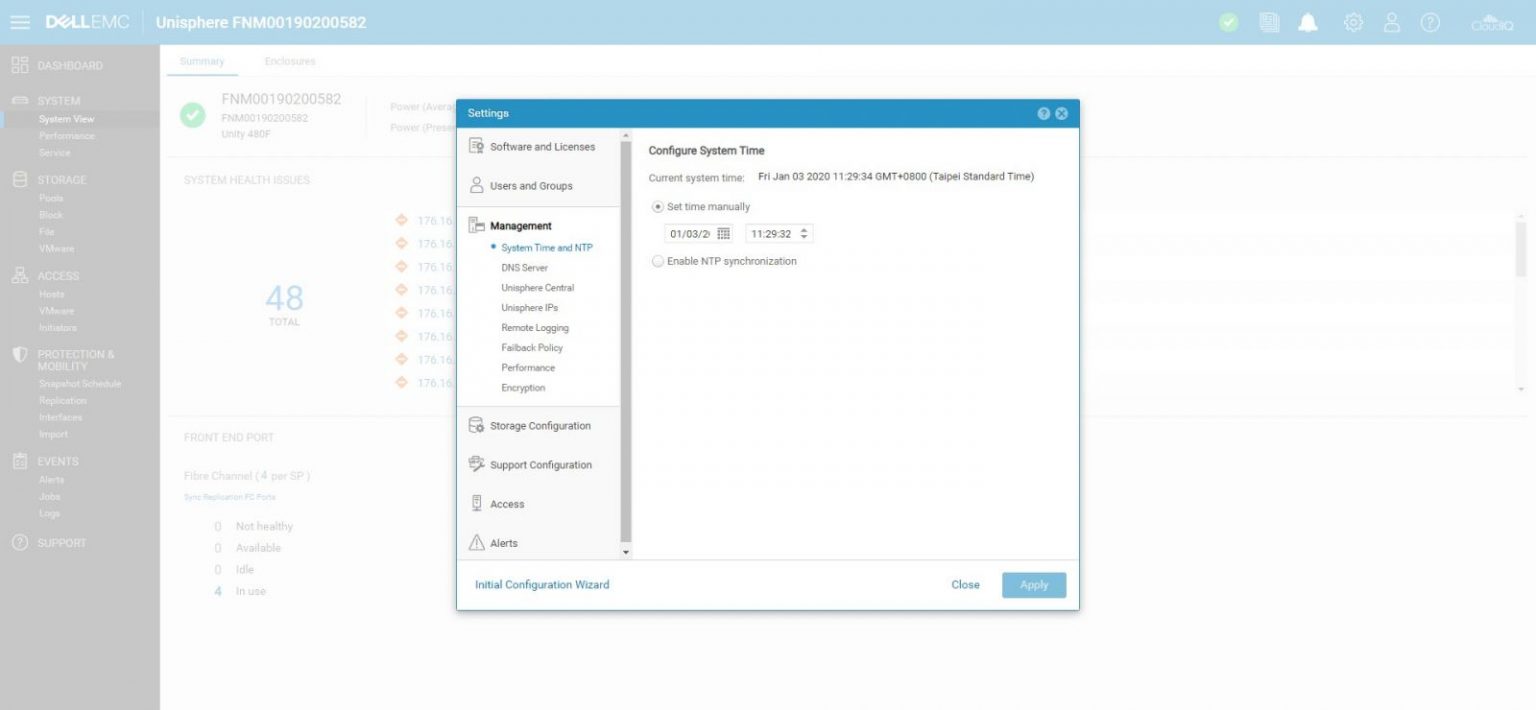Image resolution: width=1536 pixels, height=710 pixels.
Task: Select STORAGE section in the main sidebar
Action: click(x=62, y=180)
